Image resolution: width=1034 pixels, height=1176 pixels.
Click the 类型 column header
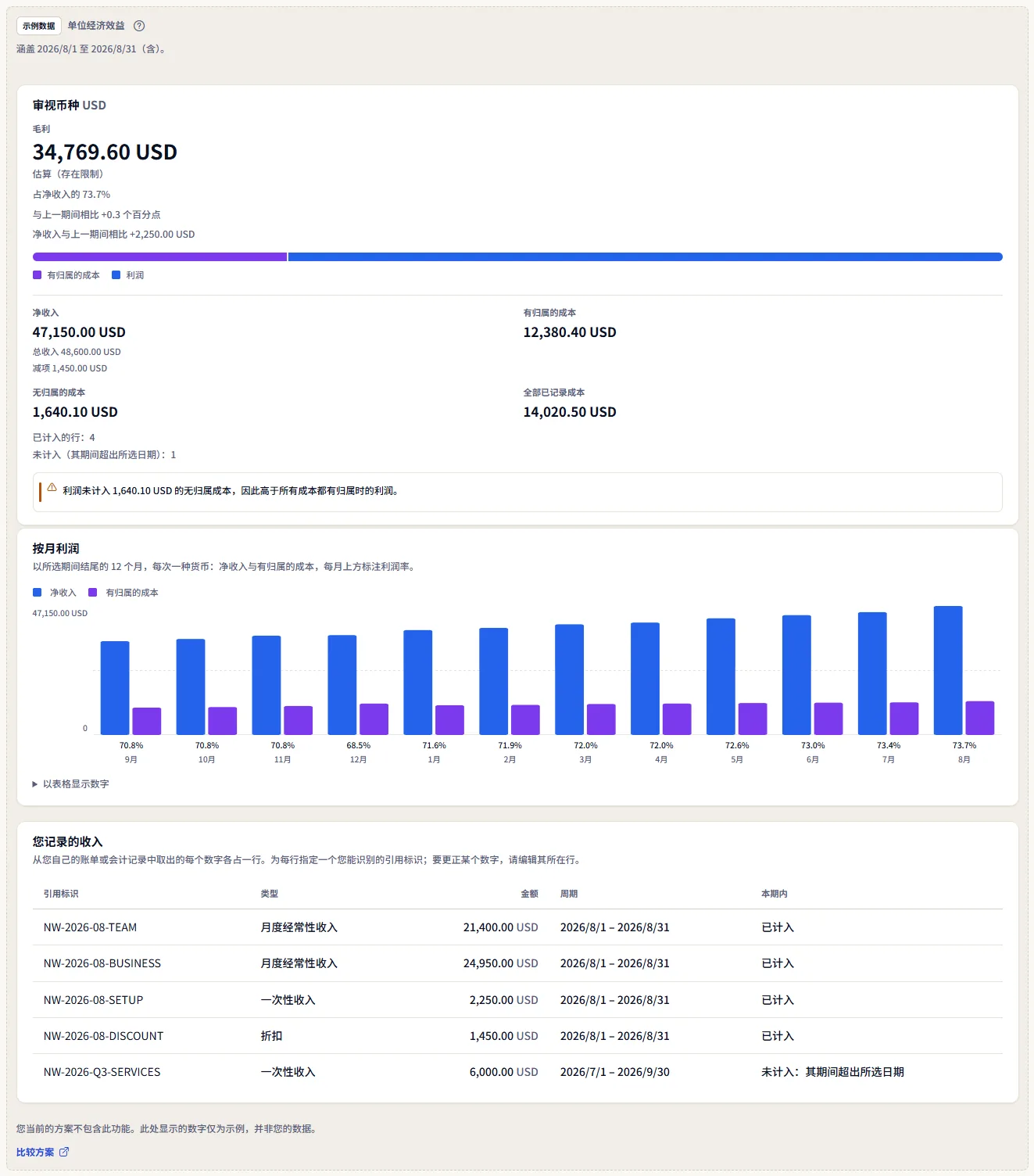coord(270,894)
